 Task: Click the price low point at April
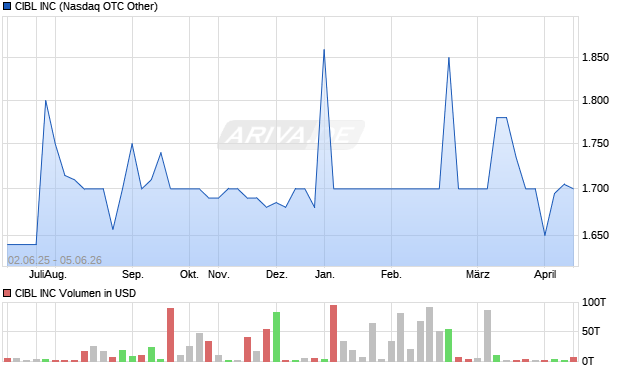coord(545,235)
